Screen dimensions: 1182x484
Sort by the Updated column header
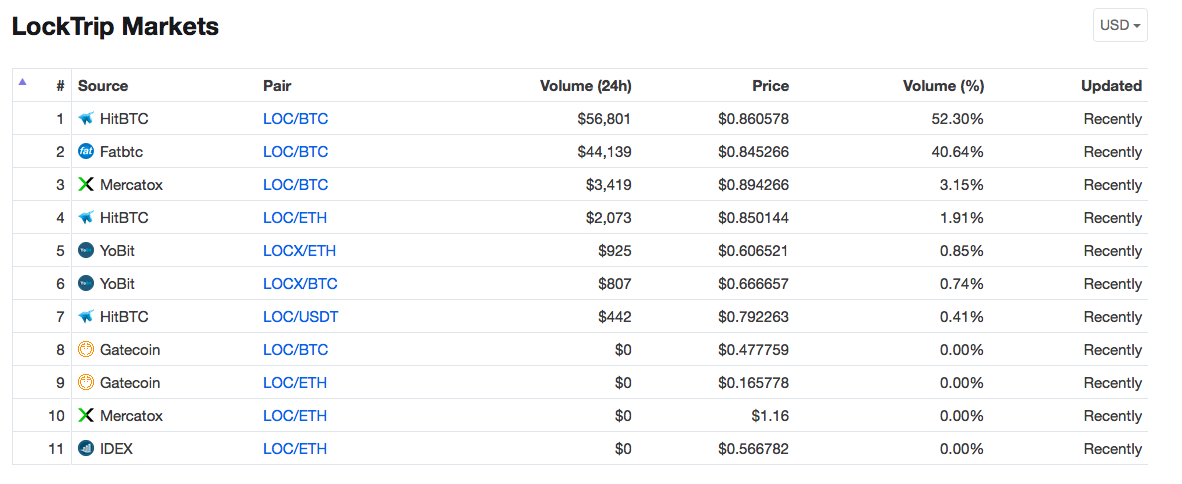click(1112, 86)
